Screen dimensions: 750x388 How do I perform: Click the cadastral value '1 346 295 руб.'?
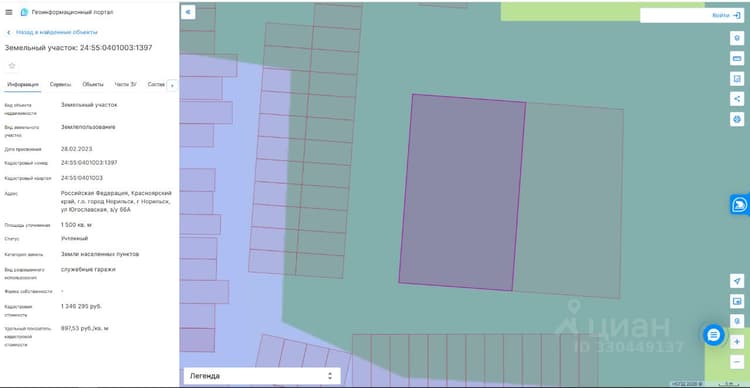[81, 306]
